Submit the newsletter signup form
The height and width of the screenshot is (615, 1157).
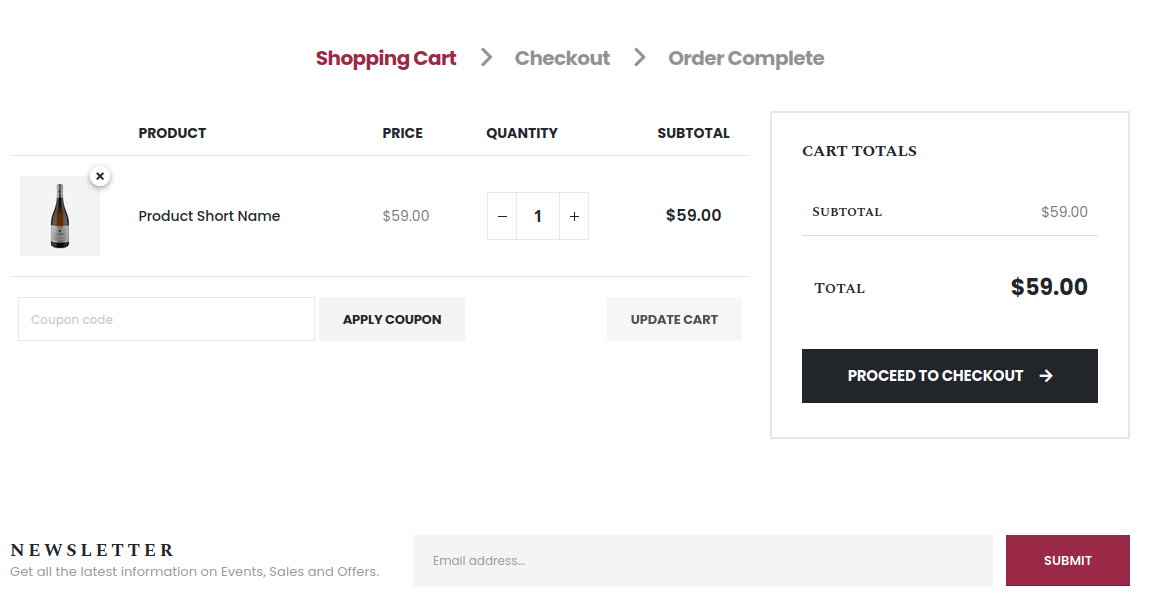click(x=1067, y=561)
